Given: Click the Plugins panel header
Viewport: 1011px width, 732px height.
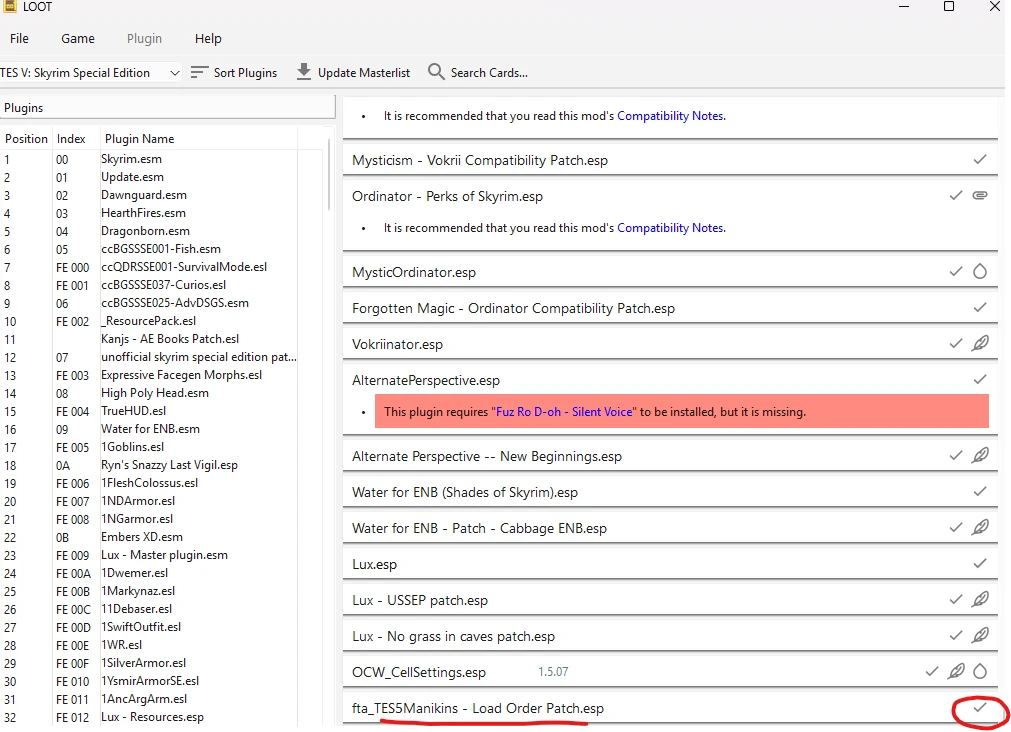Looking at the screenshot, I should click(x=168, y=108).
